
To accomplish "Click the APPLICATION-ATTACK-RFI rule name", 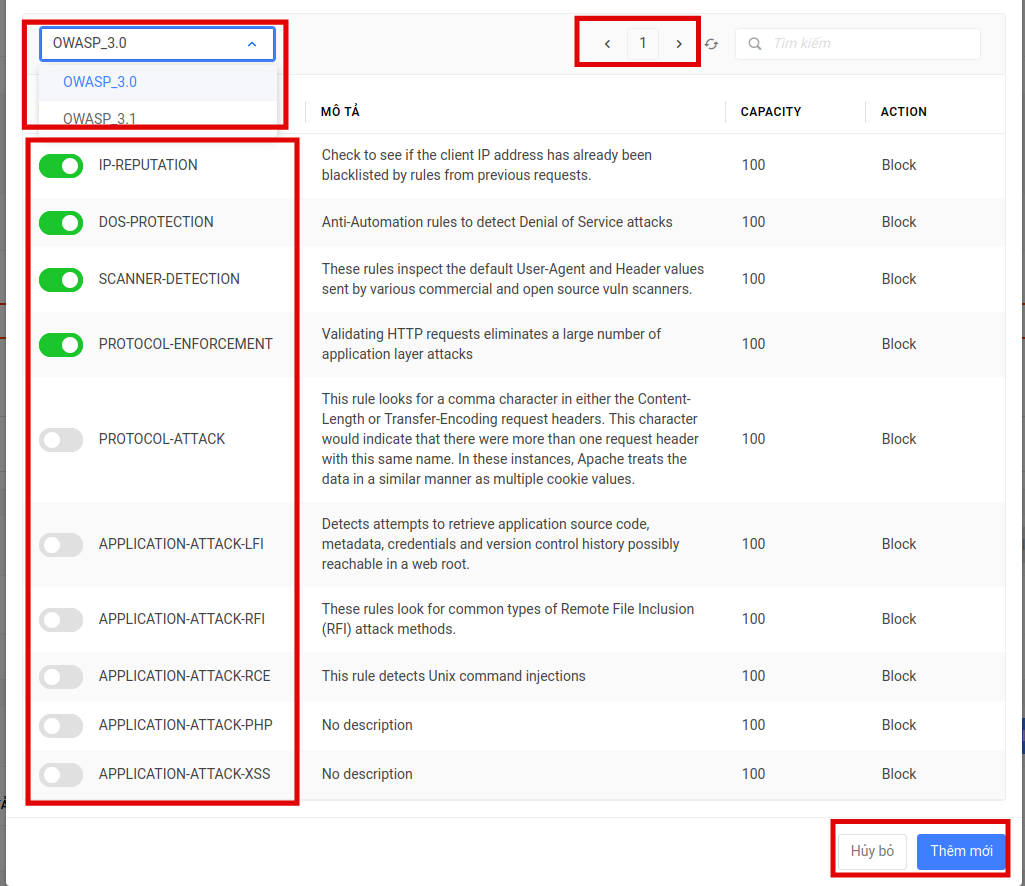I will 182,619.
